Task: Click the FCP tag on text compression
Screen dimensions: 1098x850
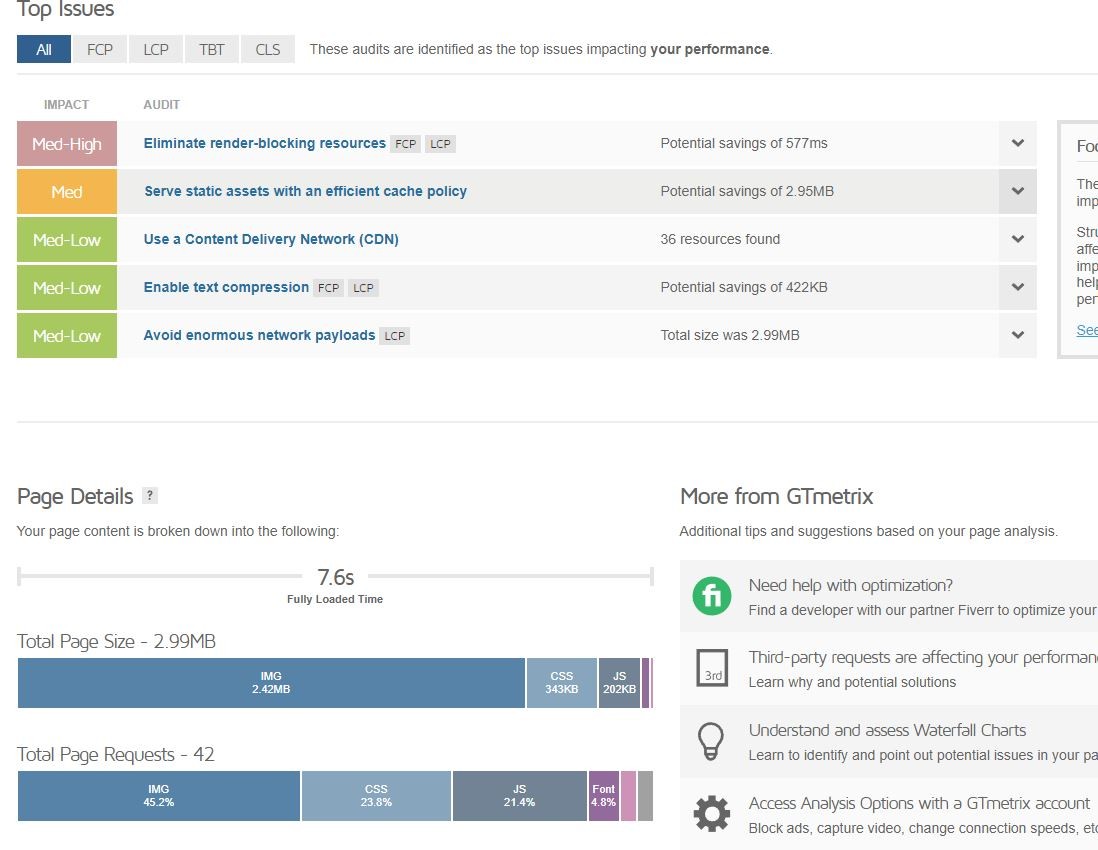Action: pyautogui.click(x=328, y=288)
